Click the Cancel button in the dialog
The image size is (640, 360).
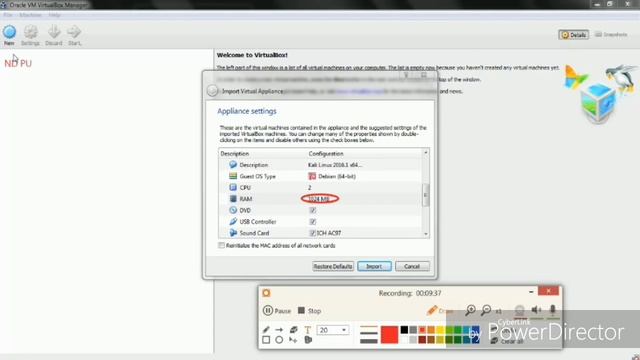(x=412, y=266)
